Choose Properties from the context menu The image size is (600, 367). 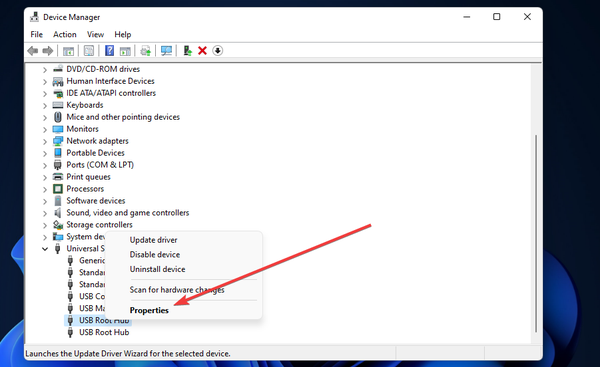(x=149, y=310)
